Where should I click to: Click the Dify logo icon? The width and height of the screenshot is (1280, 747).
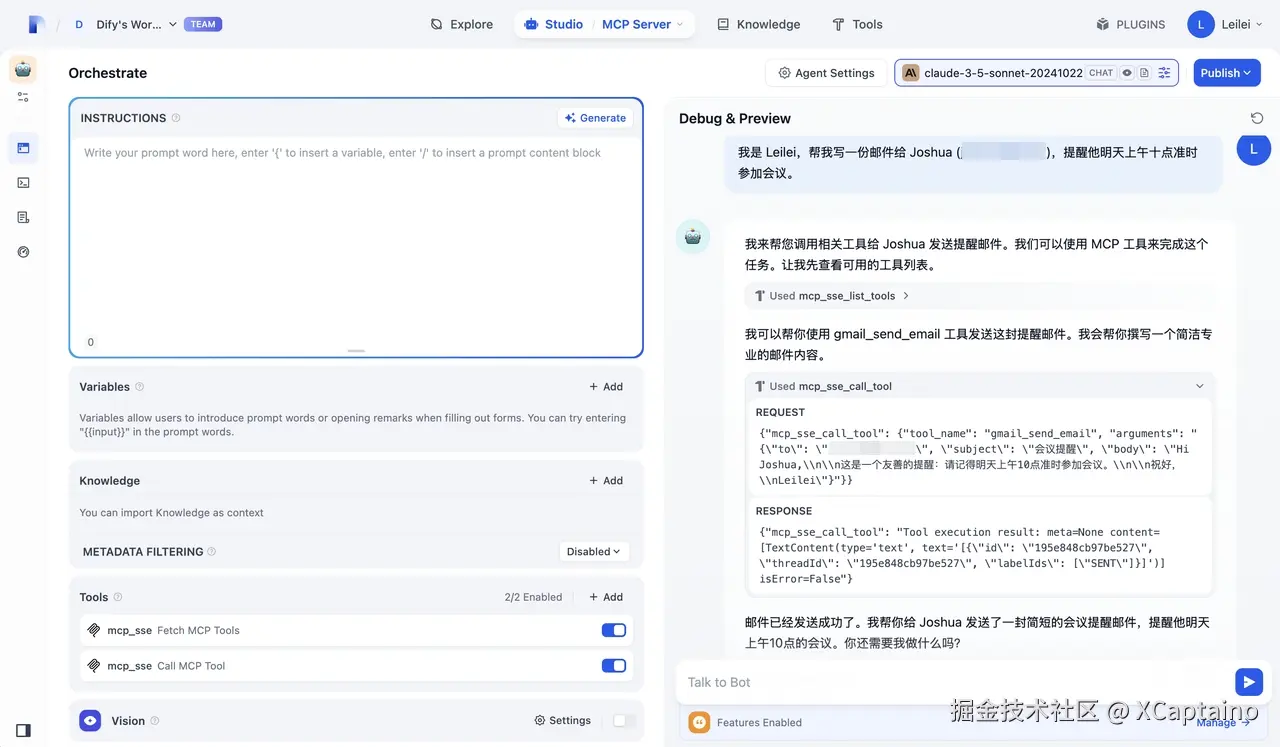(x=37, y=24)
